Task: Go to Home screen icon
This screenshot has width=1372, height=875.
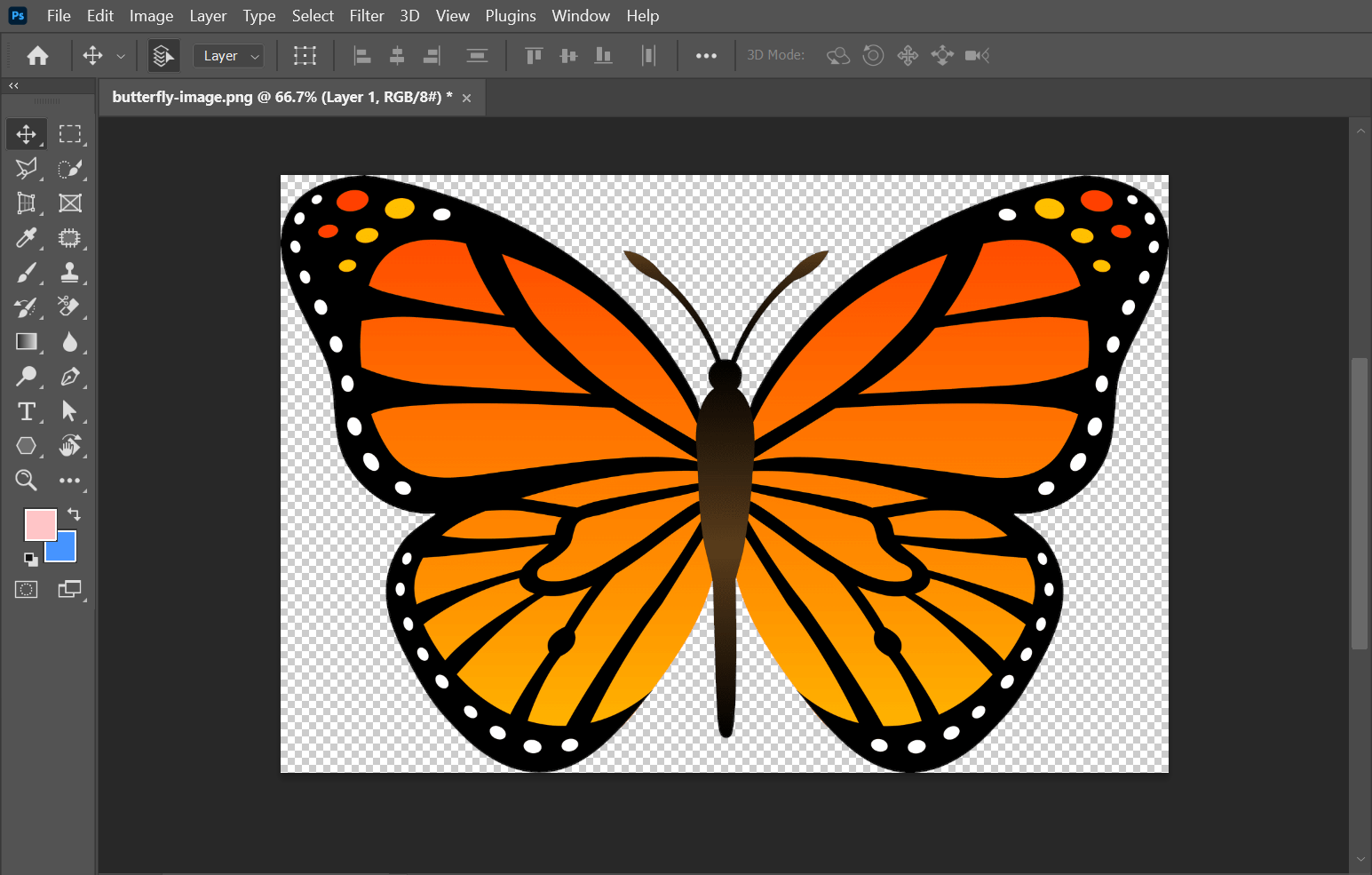Action: pos(37,56)
